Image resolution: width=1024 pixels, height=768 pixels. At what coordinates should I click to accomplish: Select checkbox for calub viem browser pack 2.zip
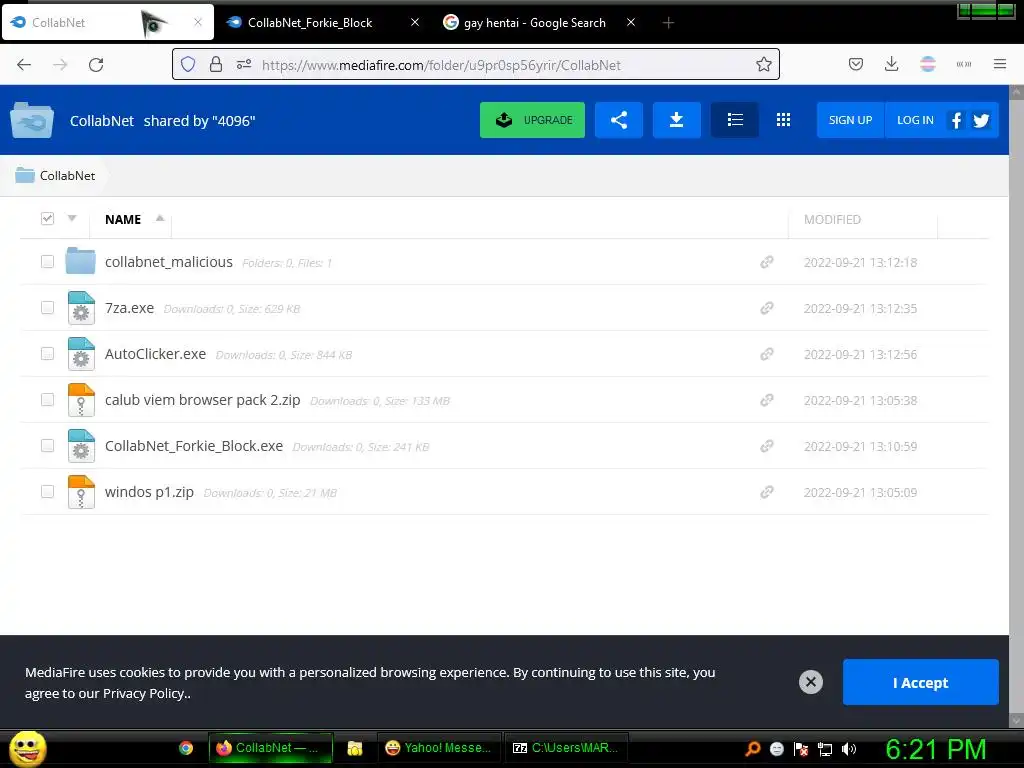47,400
